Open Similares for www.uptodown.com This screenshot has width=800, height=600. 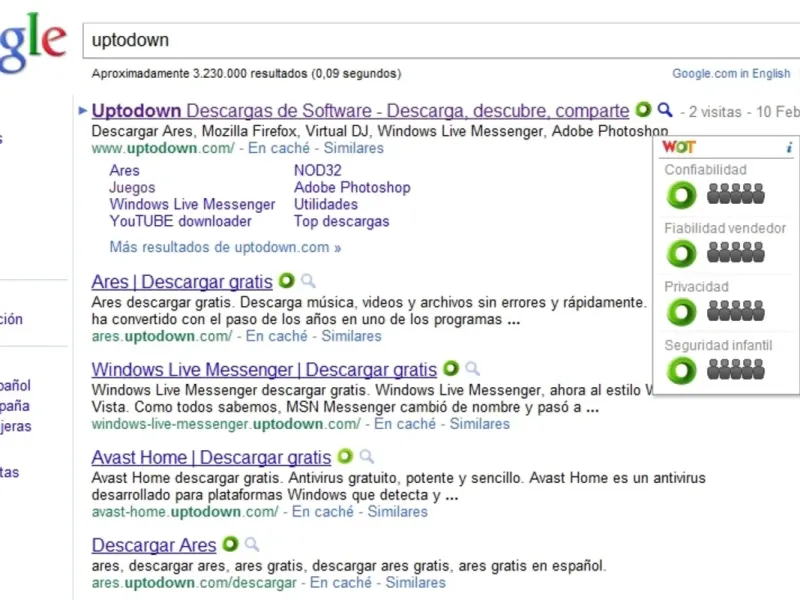coord(354,148)
